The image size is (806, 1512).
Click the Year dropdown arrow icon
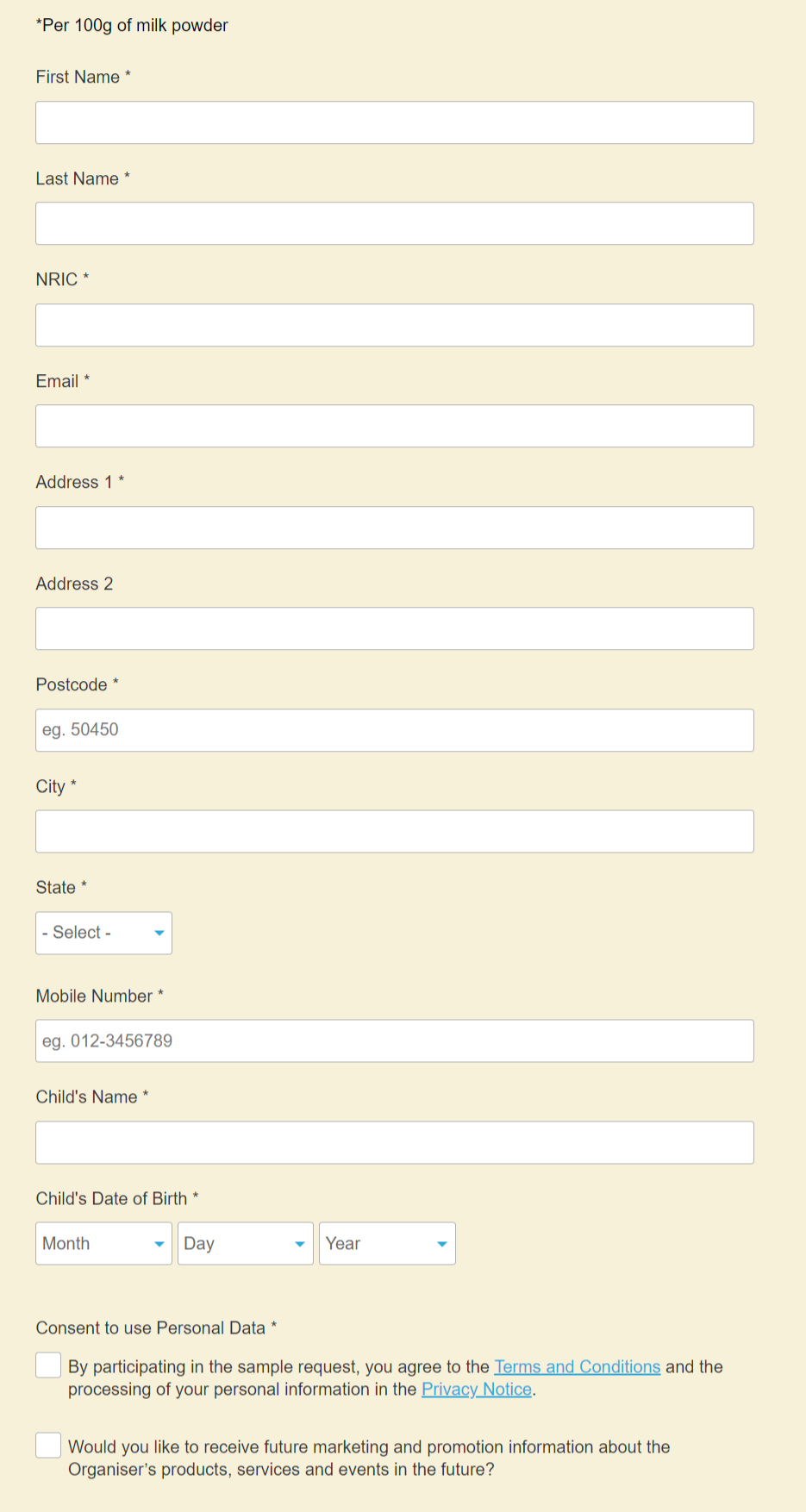click(x=441, y=1243)
